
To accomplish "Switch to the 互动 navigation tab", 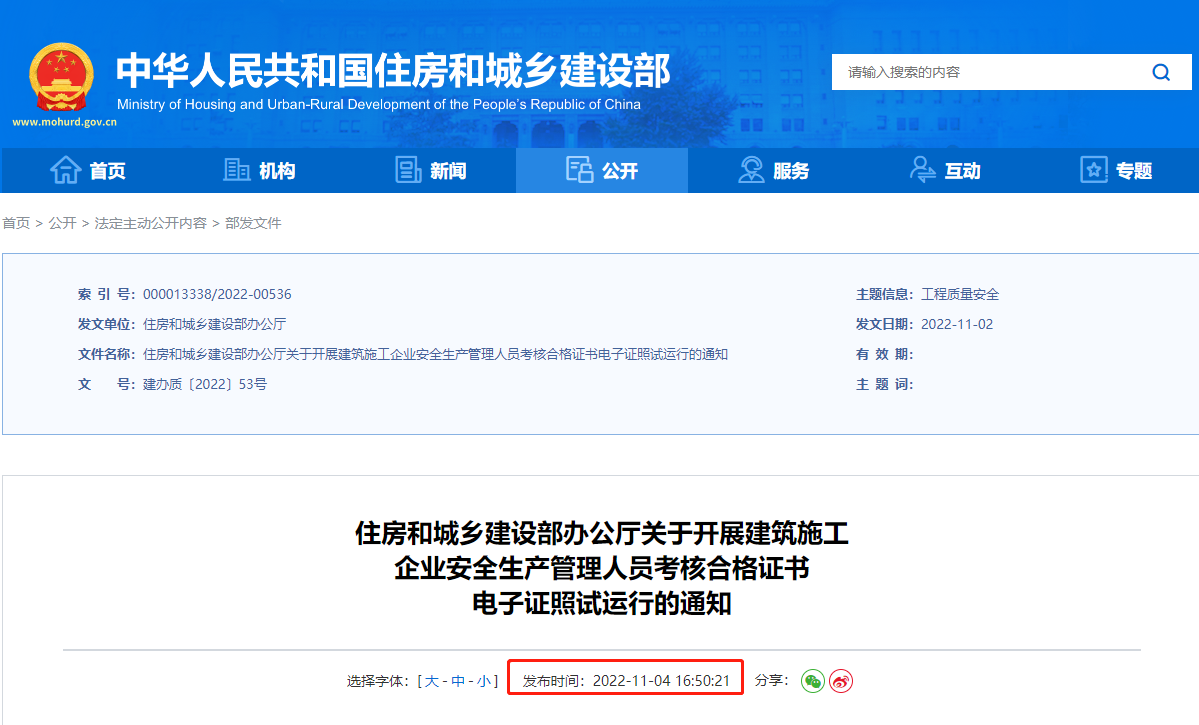I will 945,170.
